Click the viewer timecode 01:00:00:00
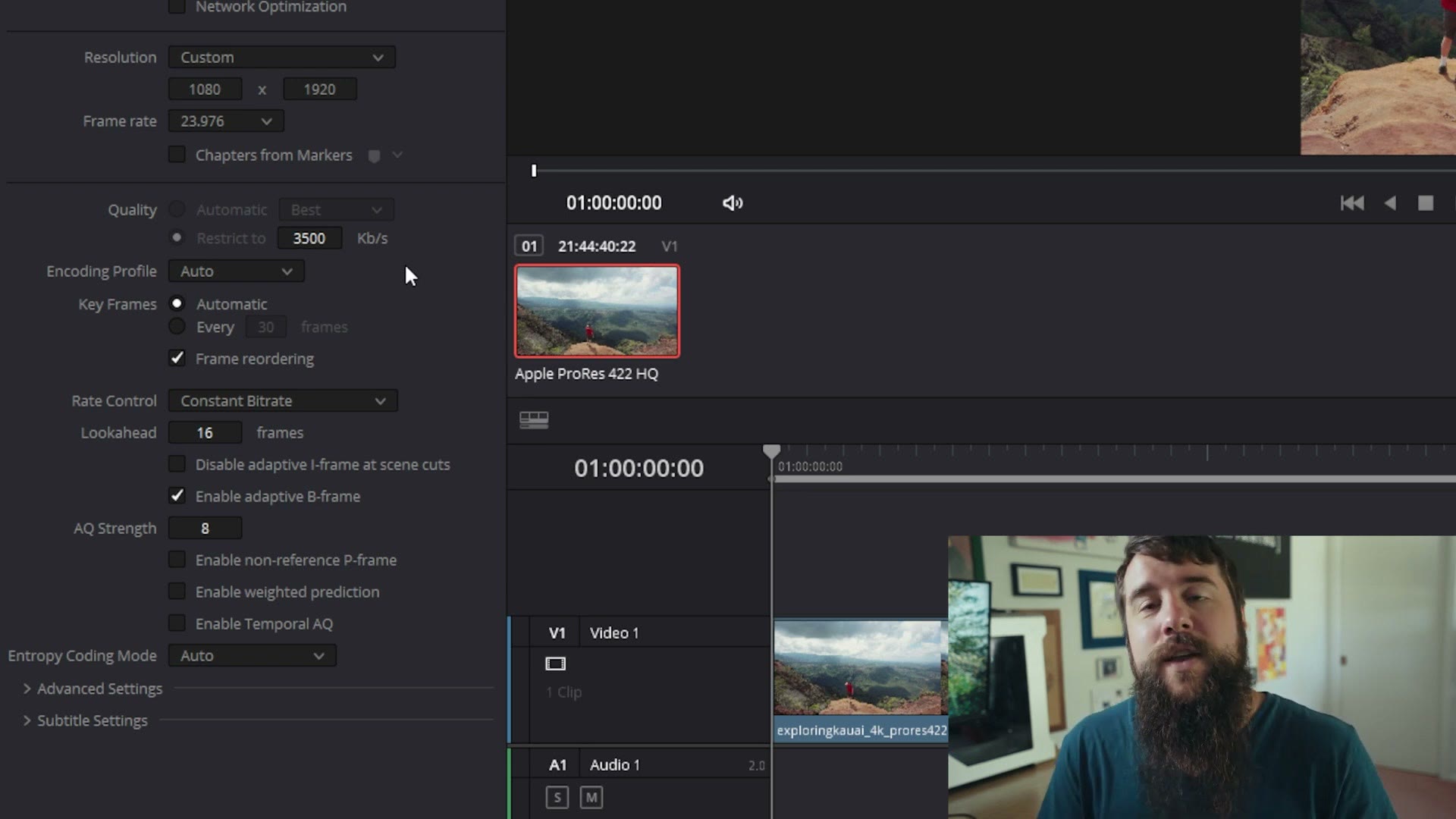The height and width of the screenshot is (819, 1456). coord(613,203)
